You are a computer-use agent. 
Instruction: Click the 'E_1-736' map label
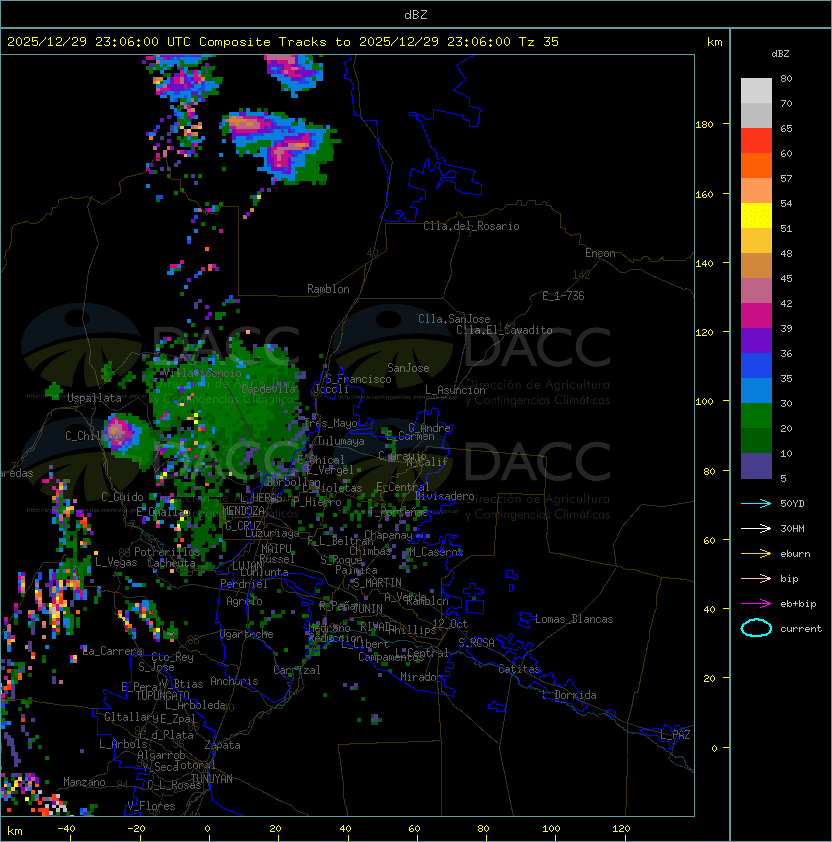pos(563,296)
